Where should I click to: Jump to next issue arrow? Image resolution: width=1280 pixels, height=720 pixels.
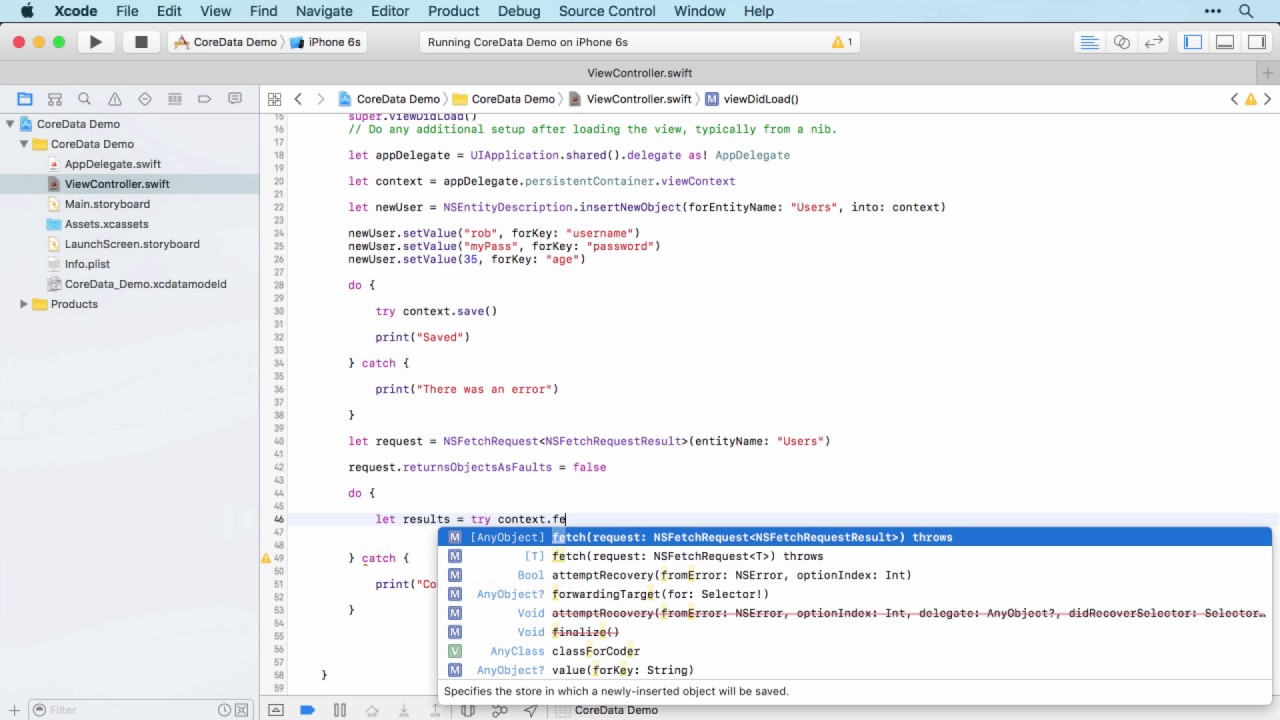[1267, 99]
